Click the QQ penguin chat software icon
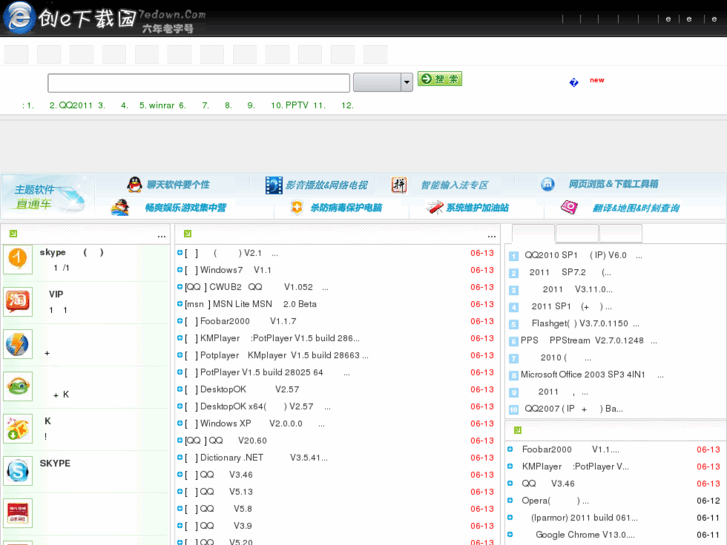This screenshot has height=545, width=727. 134,185
